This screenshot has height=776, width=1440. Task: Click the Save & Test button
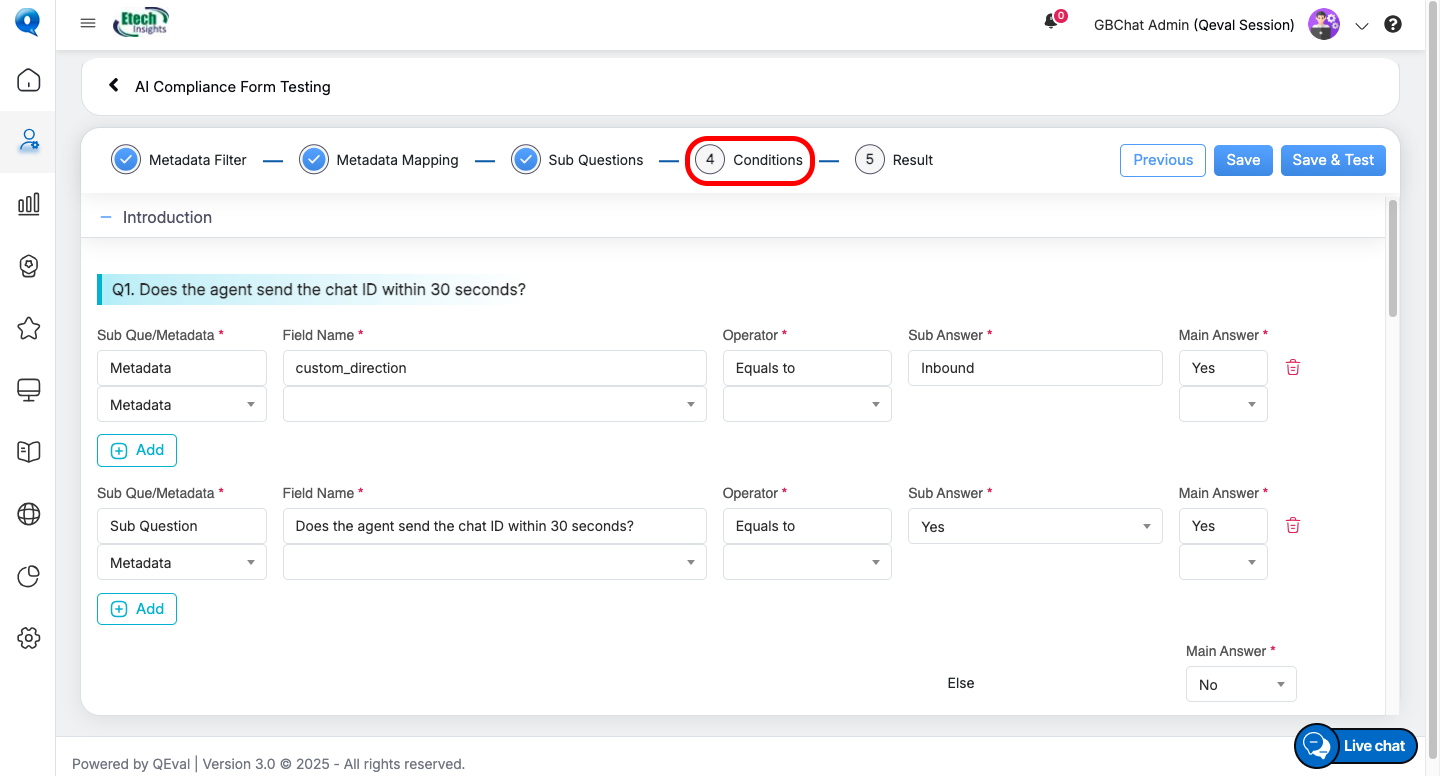[1332, 160]
